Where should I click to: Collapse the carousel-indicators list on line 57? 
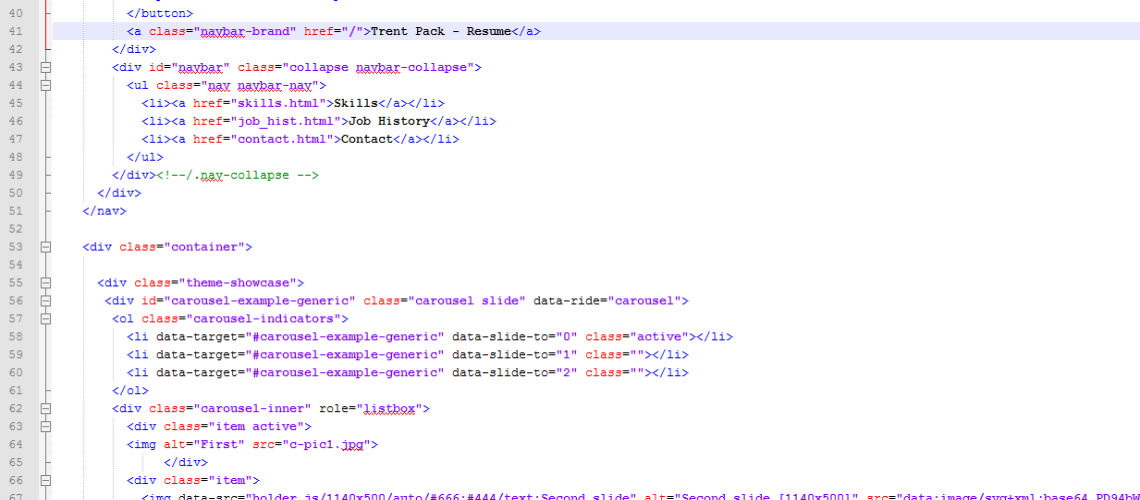click(x=45, y=319)
